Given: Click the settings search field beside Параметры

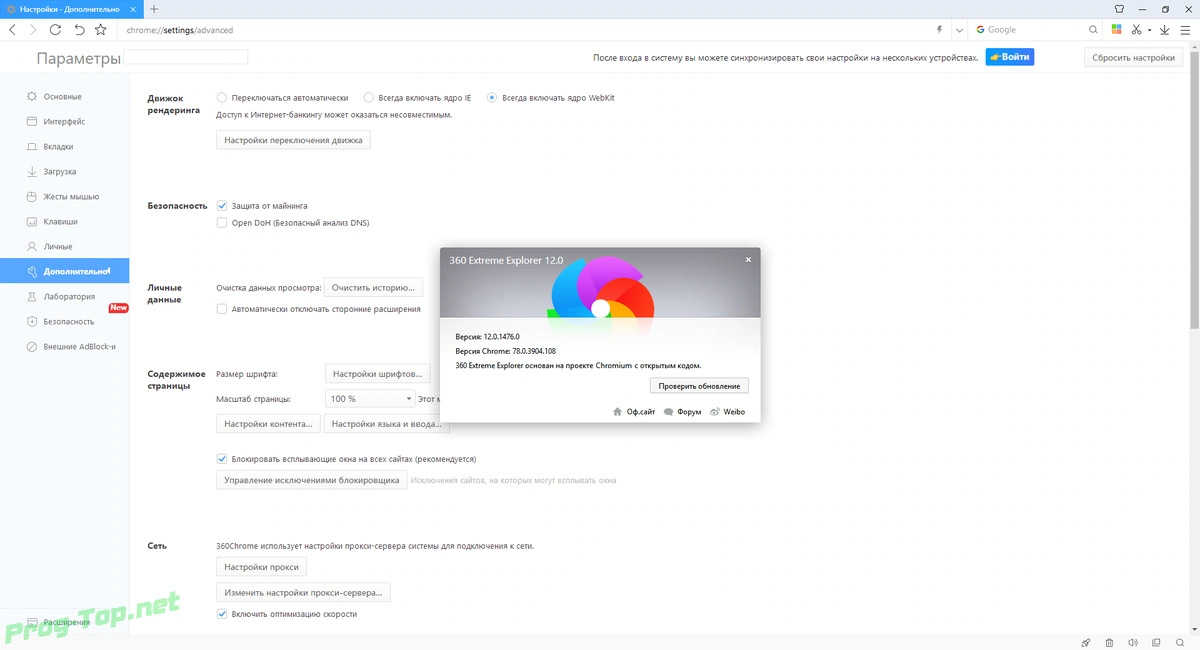Looking at the screenshot, I should [185, 58].
